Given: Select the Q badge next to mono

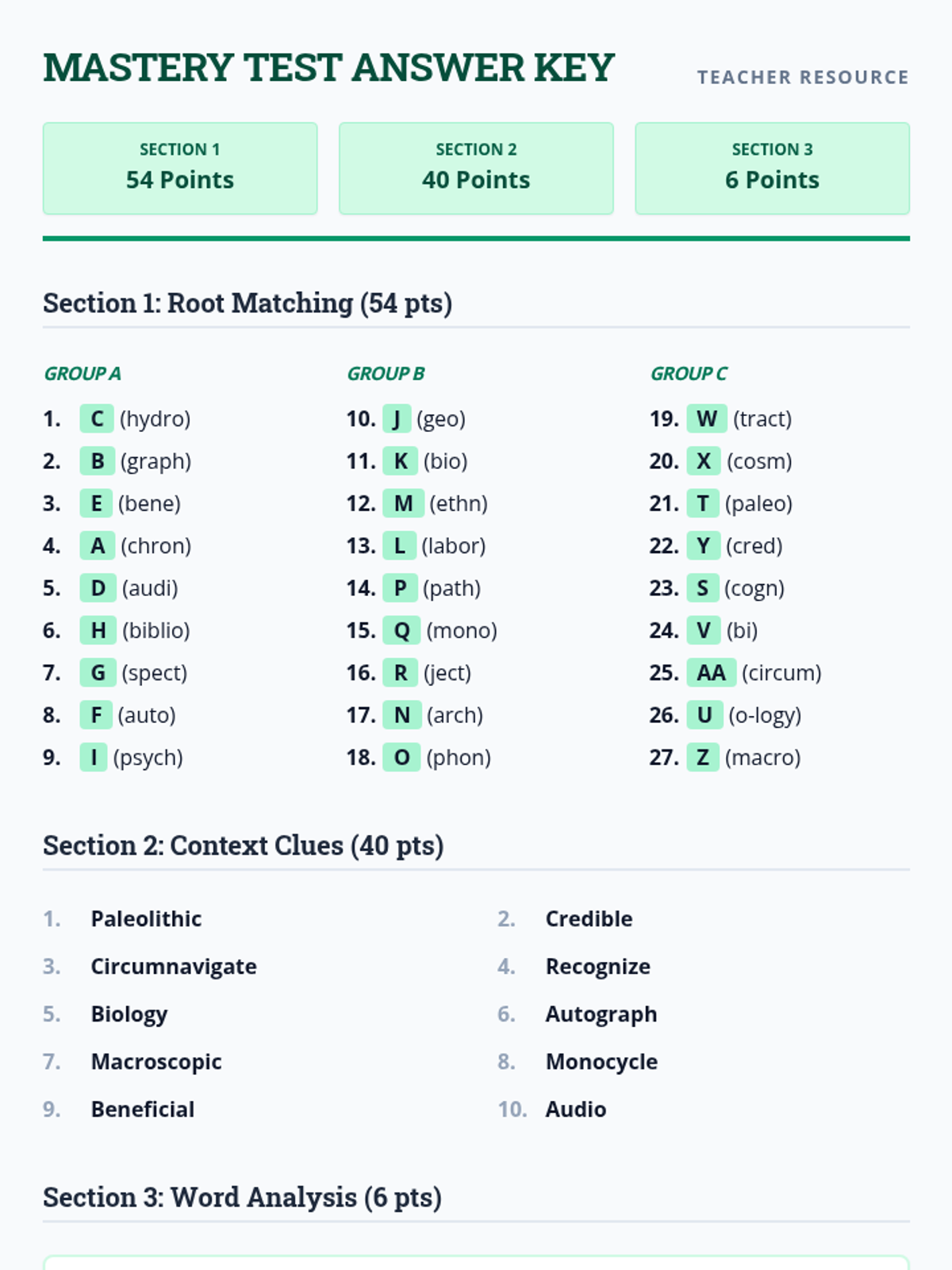Looking at the screenshot, I should [401, 630].
